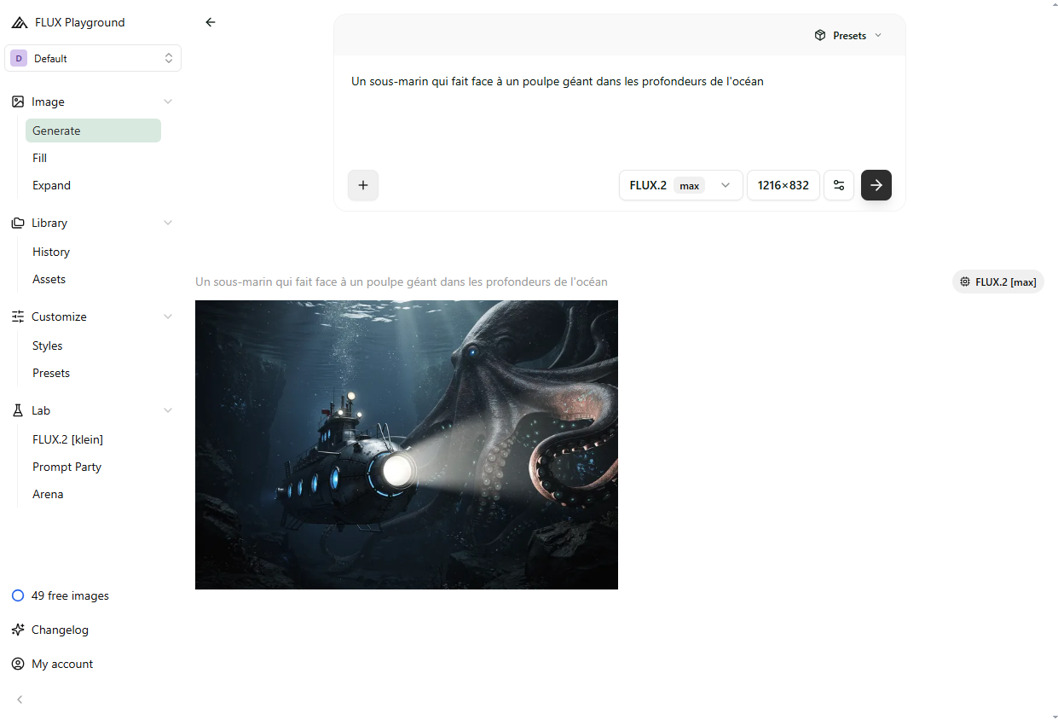Viewport: 1058px width, 720px height.
Task: Open Arena under Lab
Action: (x=48, y=494)
